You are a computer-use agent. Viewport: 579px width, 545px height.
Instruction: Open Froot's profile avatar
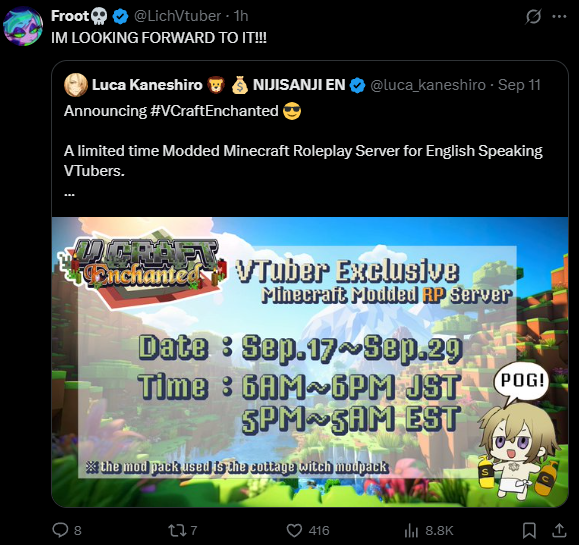coord(23,26)
